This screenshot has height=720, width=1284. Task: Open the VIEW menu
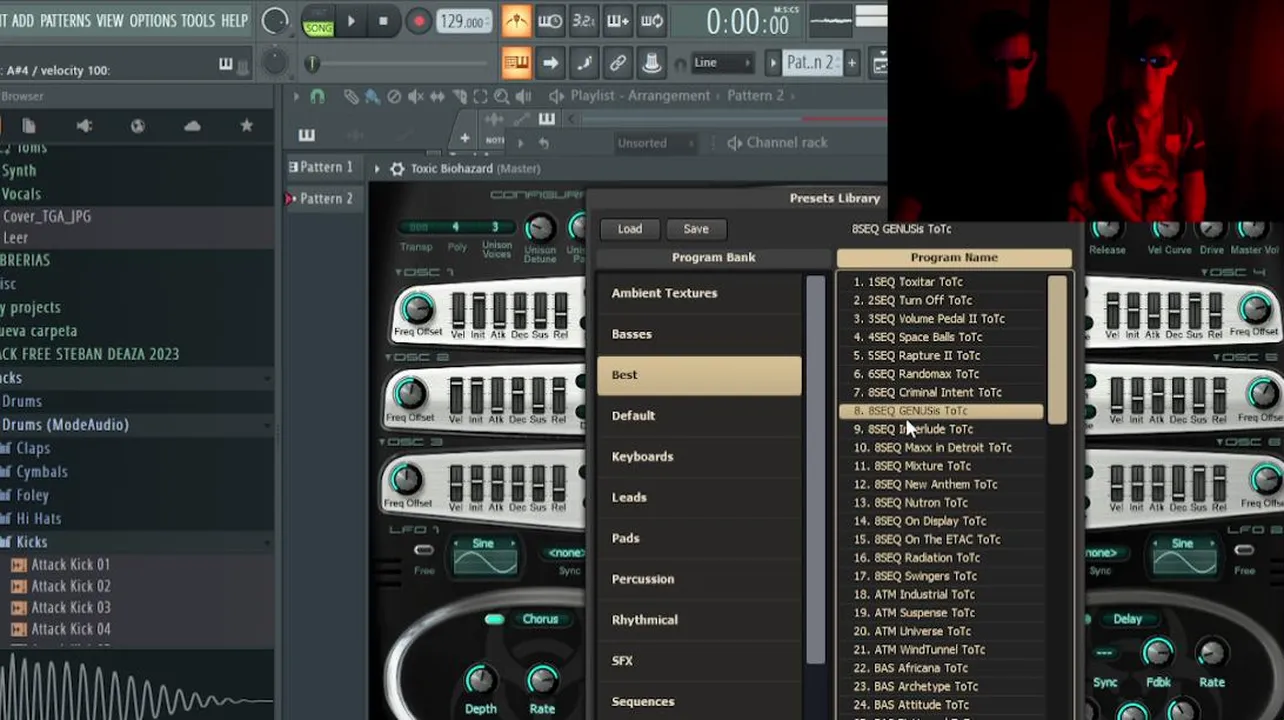coord(110,20)
